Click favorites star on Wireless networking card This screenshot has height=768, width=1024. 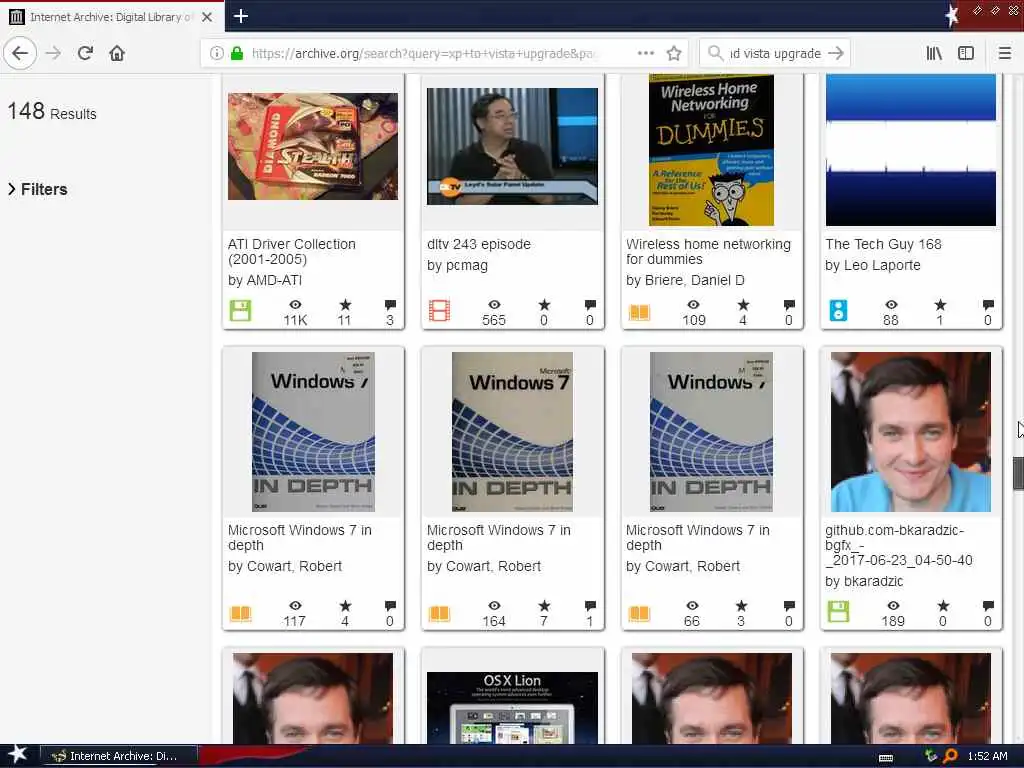pyautogui.click(x=743, y=305)
